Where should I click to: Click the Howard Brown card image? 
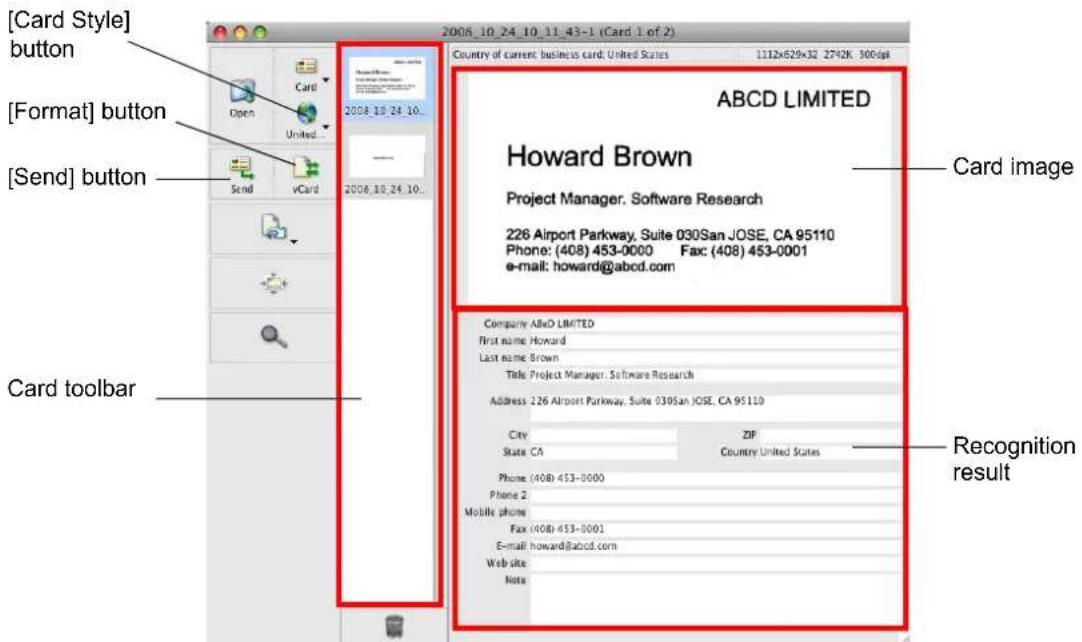(x=680, y=188)
